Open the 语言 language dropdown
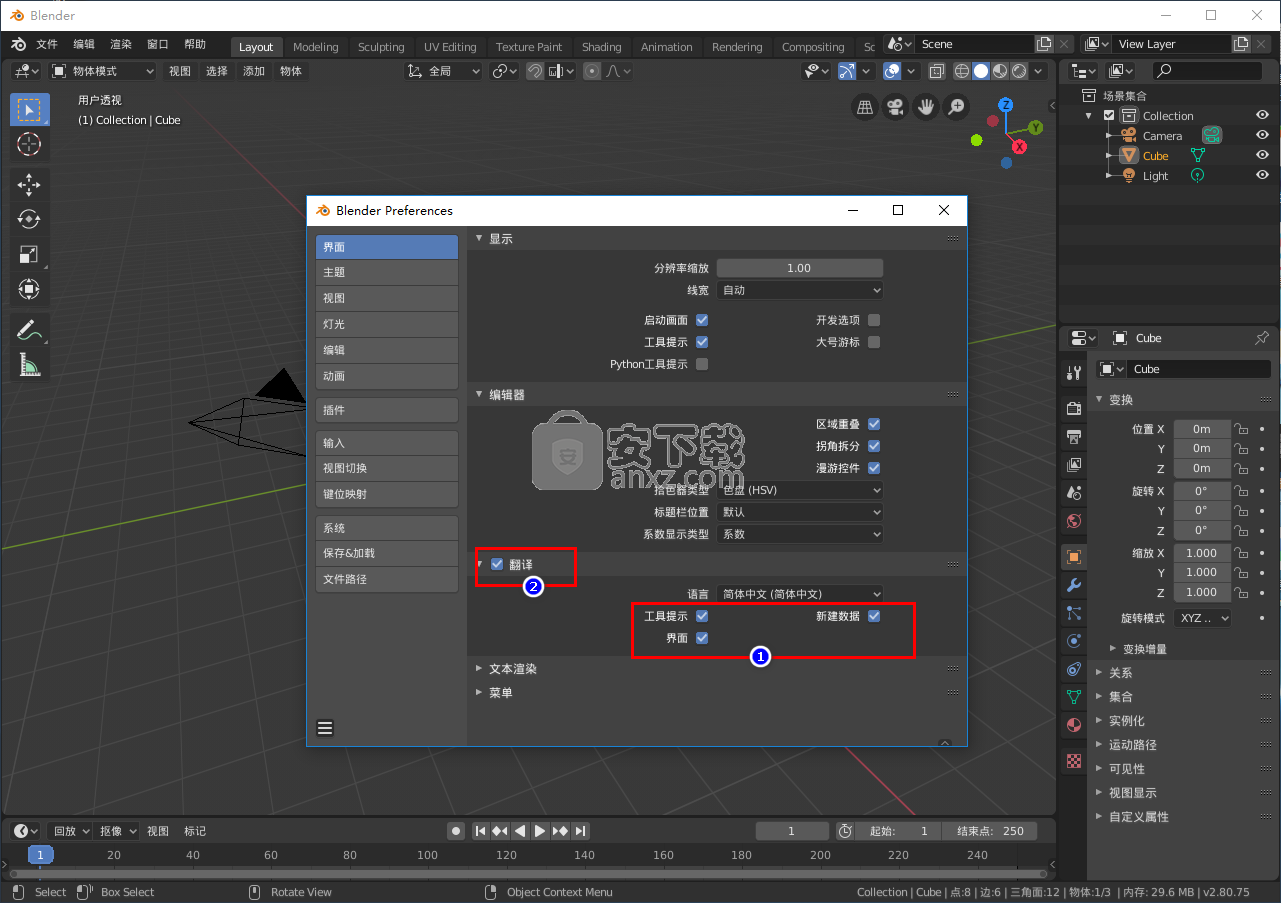The image size is (1281, 903). [x=800, y=594]
